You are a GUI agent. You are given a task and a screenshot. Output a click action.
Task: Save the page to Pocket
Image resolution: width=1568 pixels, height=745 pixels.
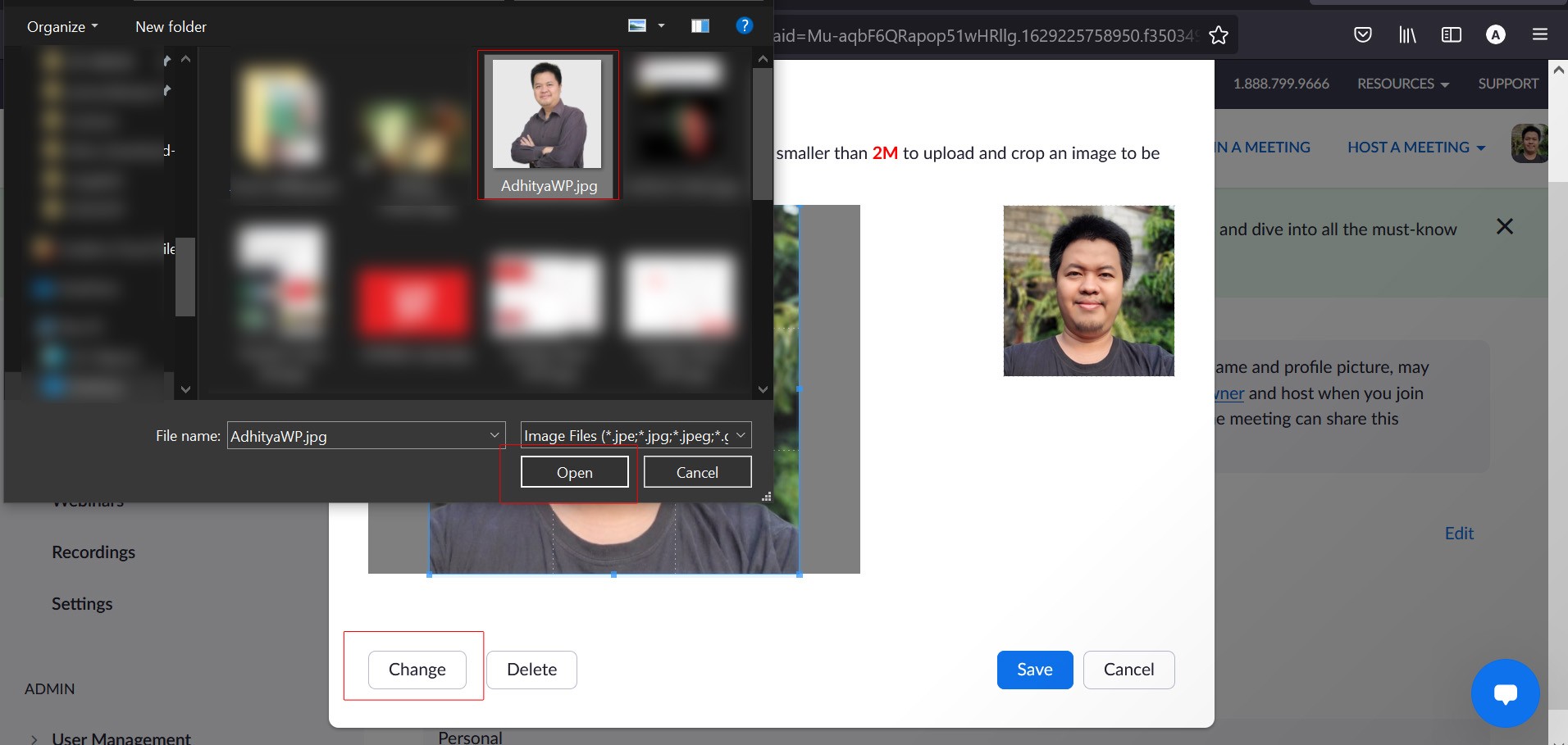coord(1363,34)
